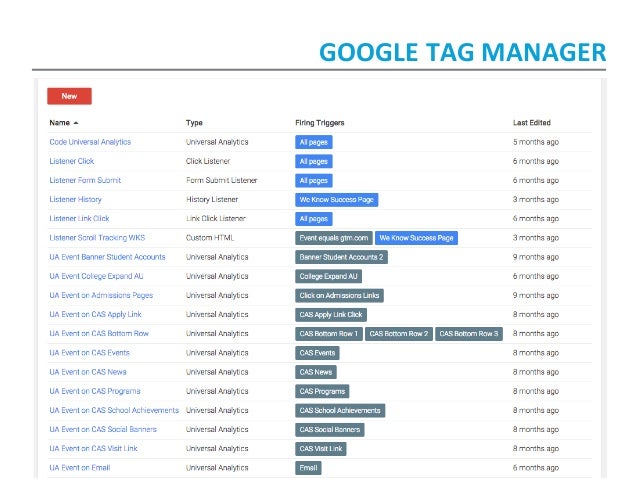Screen dimensions: 638x479
Task: Open UA Event Banner Student Accounts tag
Action: coord(107,257)
